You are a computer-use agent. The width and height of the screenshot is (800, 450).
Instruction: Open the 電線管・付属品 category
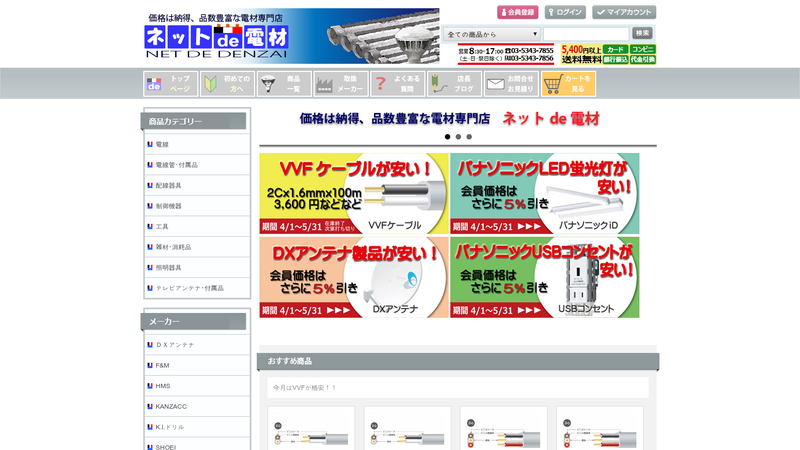(x=197, y=165)
